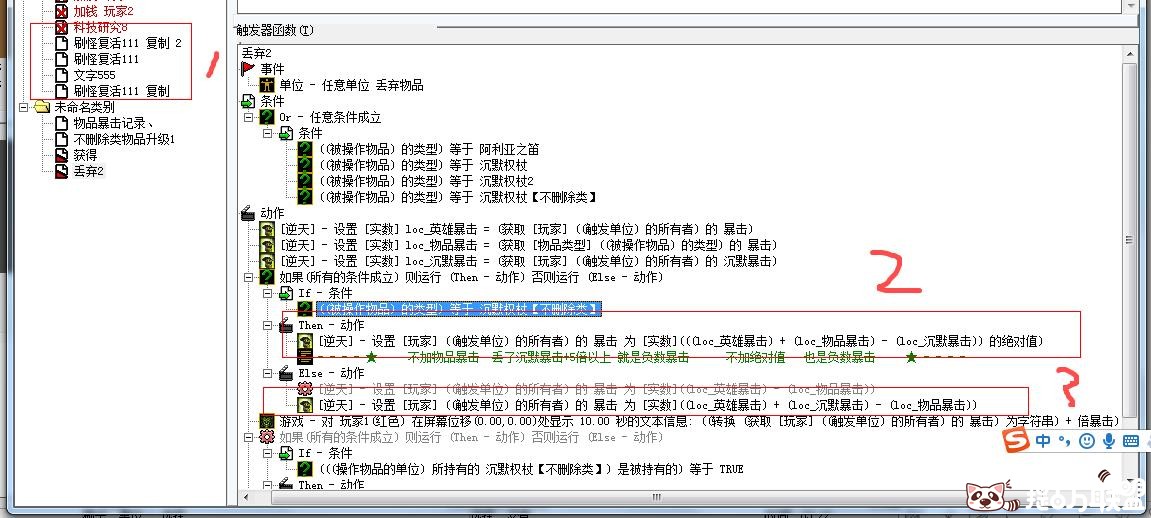The width and height of the screenshot is (1151, 518).
Task: Select trigger 文字555 in the list
Action: (x=95, y=75)
